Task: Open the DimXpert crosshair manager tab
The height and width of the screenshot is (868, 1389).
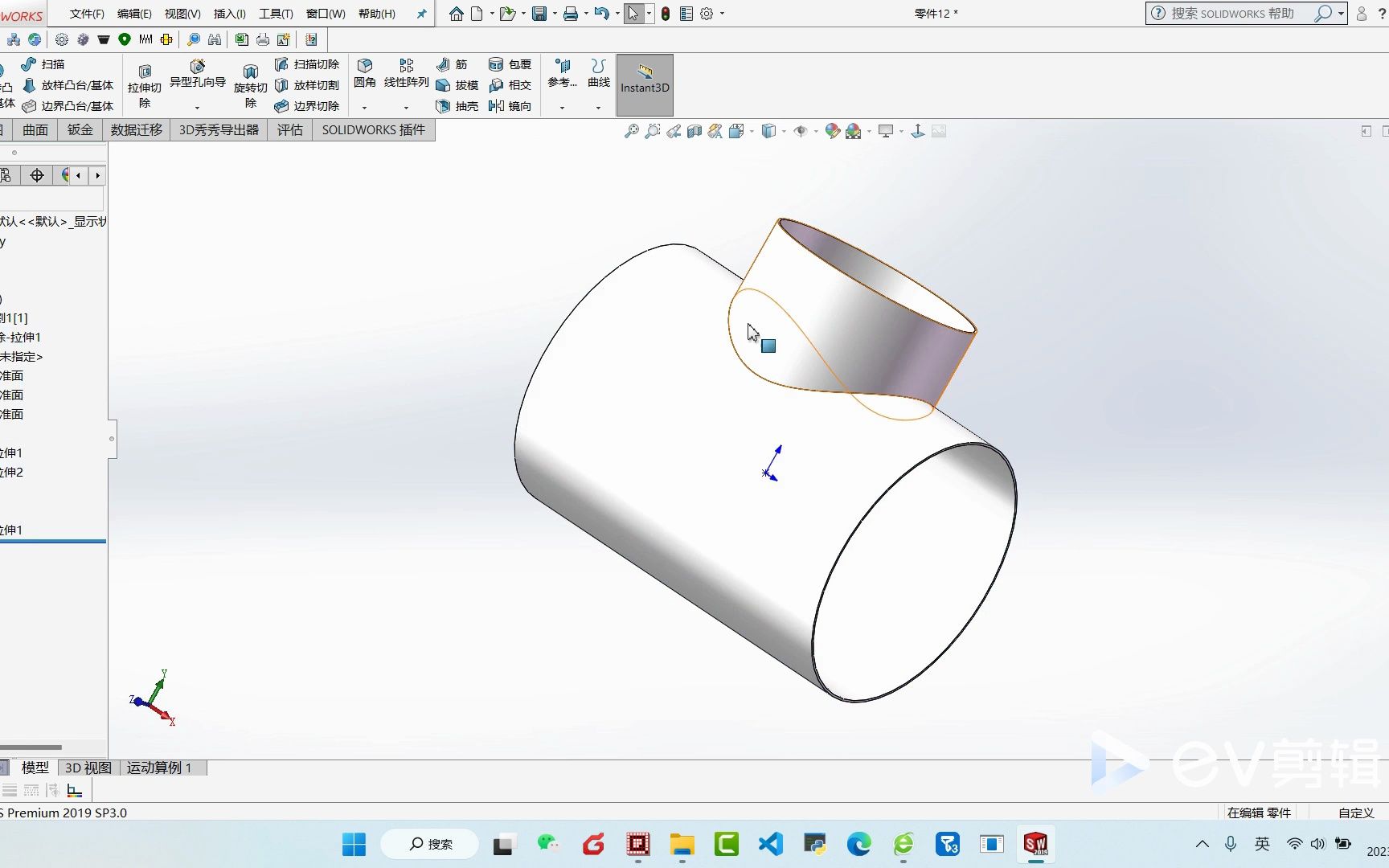Action: [x=37, y=175]
